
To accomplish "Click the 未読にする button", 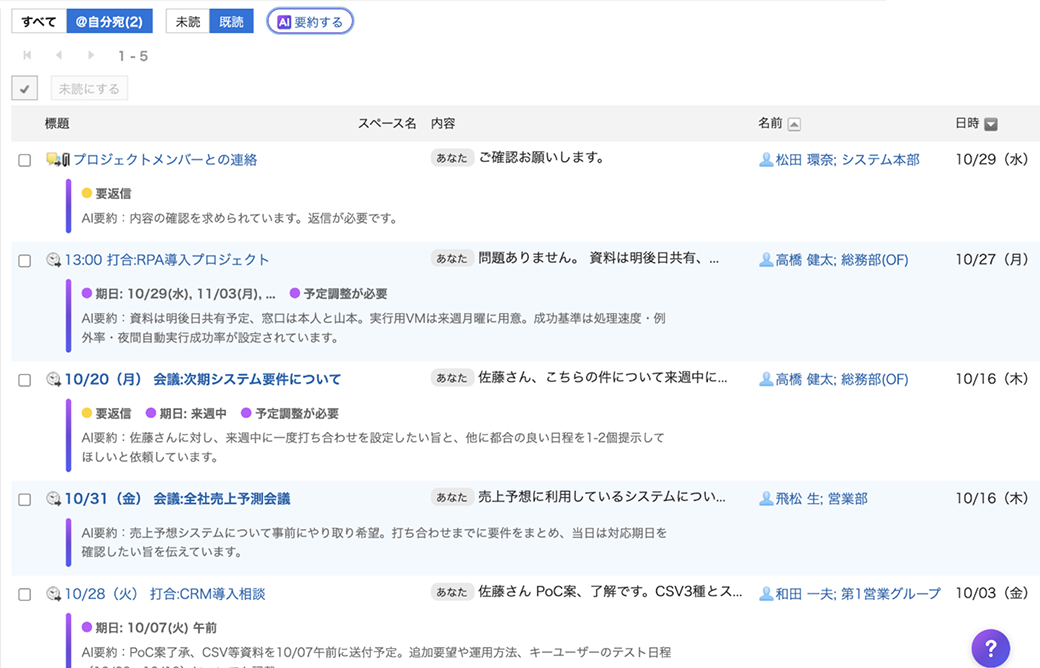I will (89, 89).
